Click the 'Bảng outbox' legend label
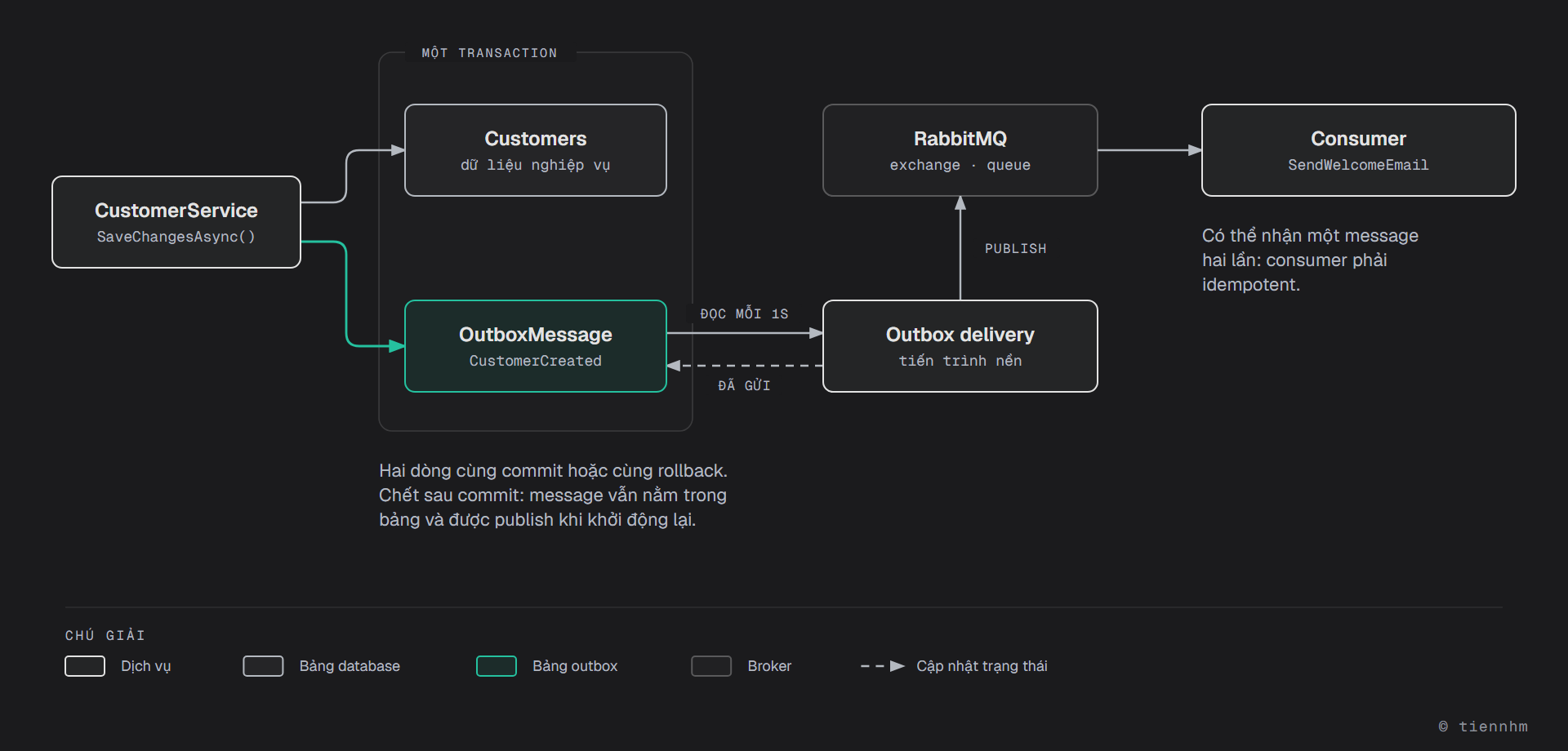Image resolution: width=1568 pixels, height=751 pixels. click(575, 666)
